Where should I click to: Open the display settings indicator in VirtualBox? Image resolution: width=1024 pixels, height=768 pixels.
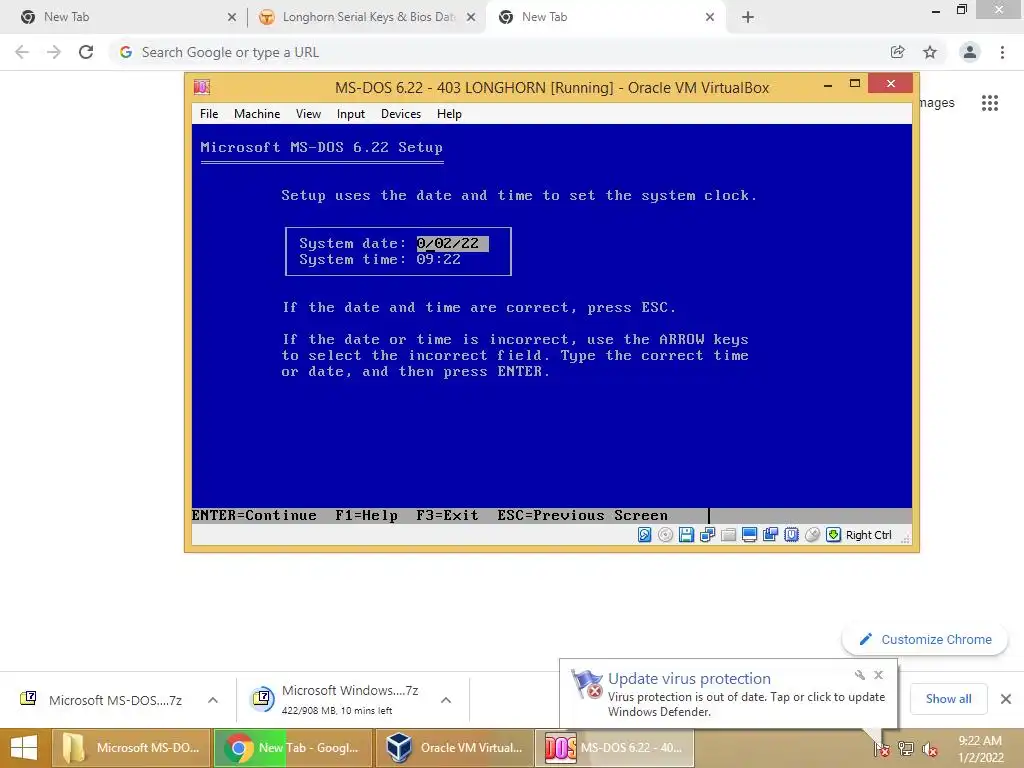(x=749, y=535)
